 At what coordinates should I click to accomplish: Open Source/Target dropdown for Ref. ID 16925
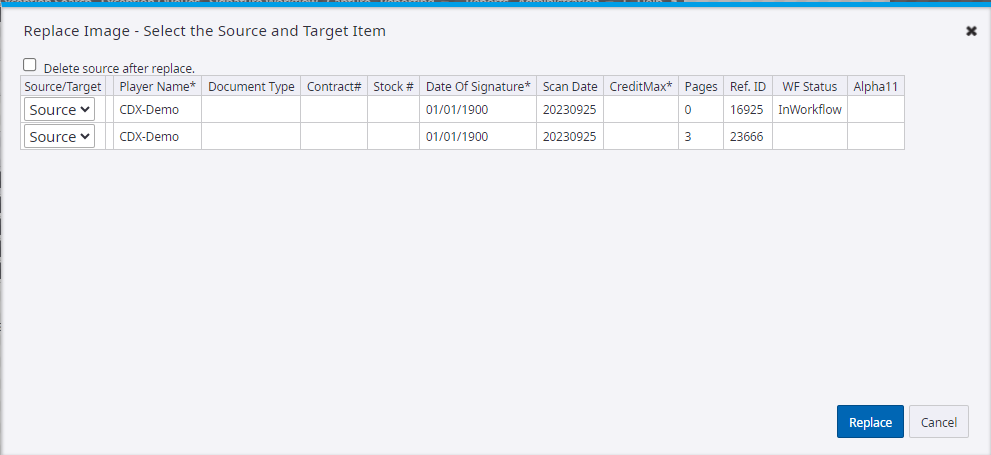pos(60,109)
